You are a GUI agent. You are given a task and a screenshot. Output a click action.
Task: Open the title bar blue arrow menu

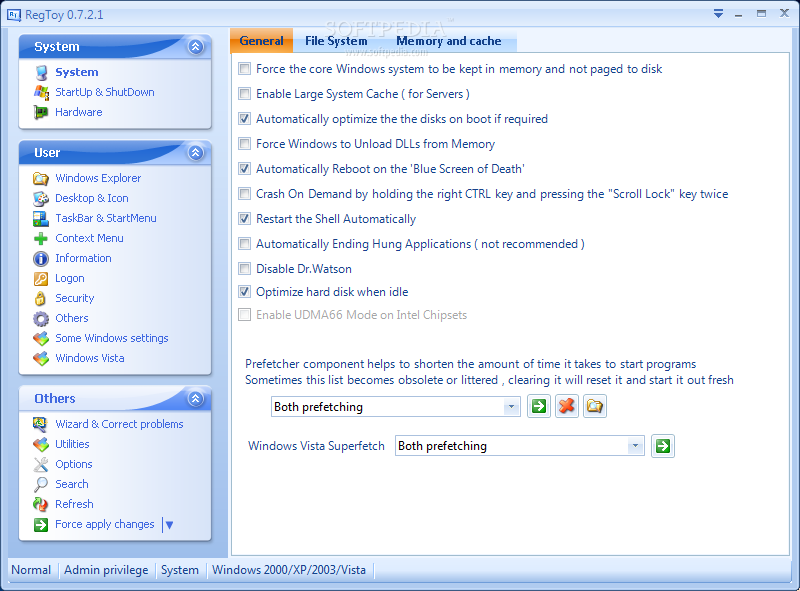(x=718, y=14)
